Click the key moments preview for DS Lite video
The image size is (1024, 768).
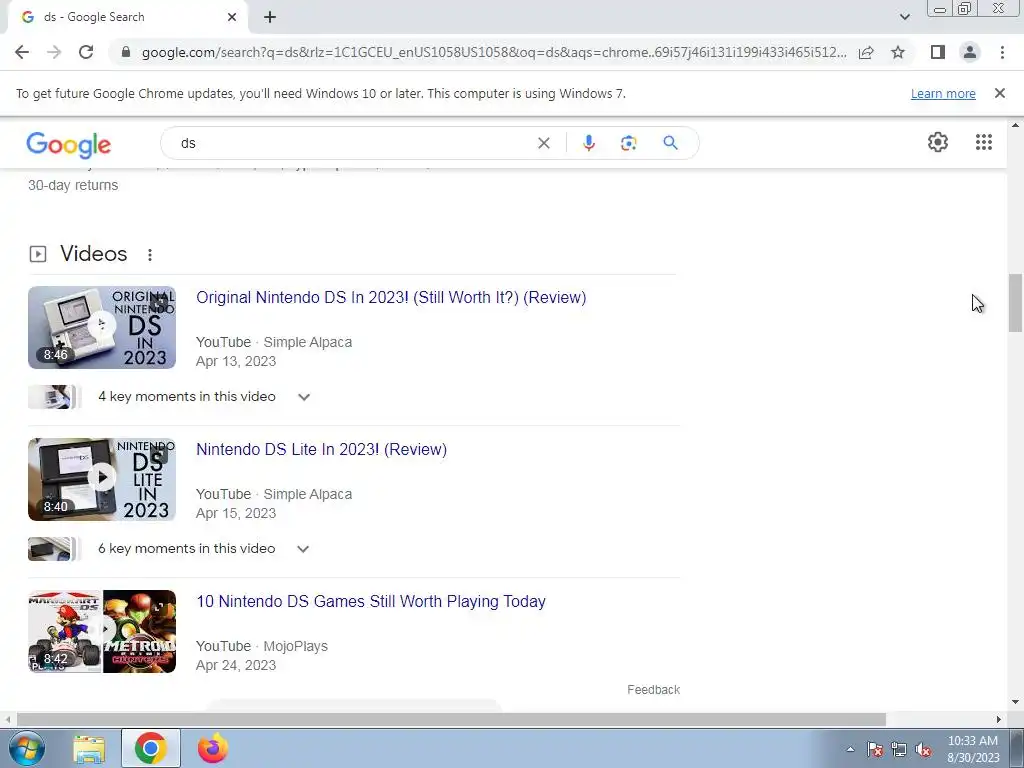(54, 549)
